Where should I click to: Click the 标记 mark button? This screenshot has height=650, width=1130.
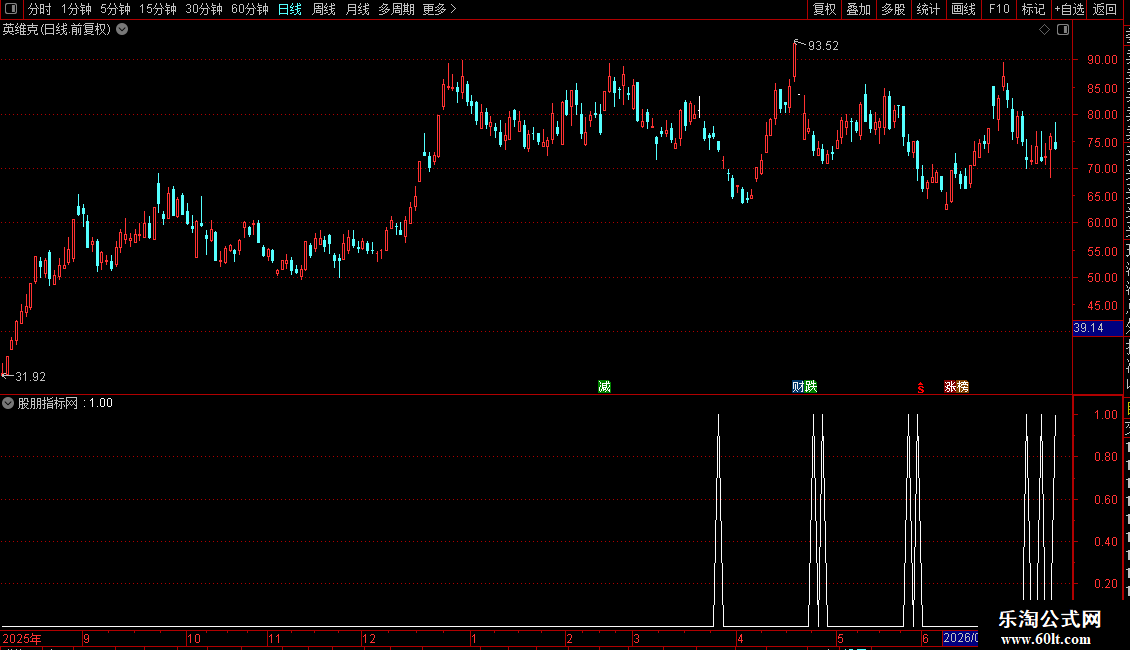pyautogui.click(x=1033, y=9)
